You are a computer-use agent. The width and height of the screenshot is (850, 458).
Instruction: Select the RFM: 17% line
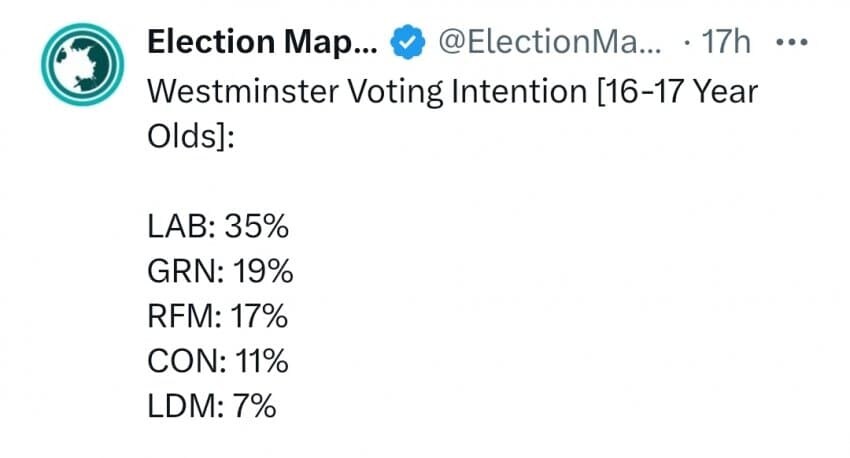(x=217, y=316)
